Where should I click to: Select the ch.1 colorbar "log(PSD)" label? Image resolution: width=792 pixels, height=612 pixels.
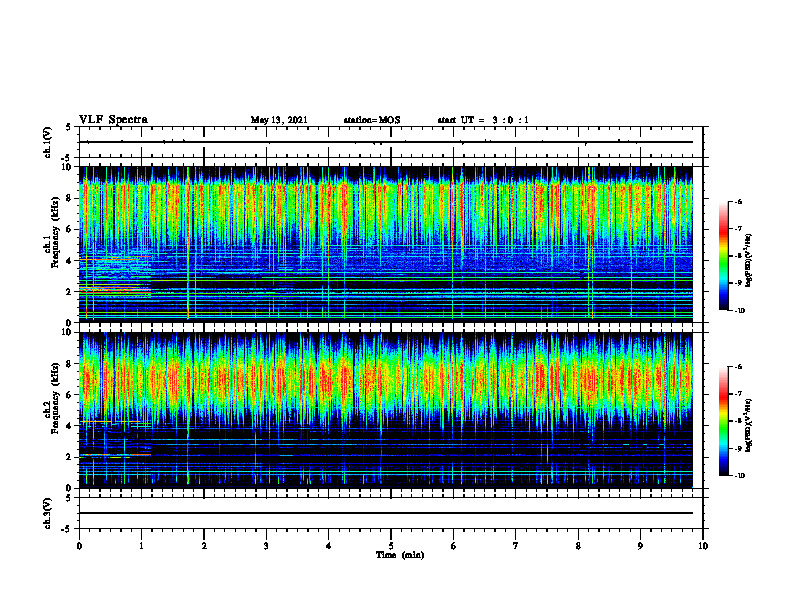tap(749, 260)
